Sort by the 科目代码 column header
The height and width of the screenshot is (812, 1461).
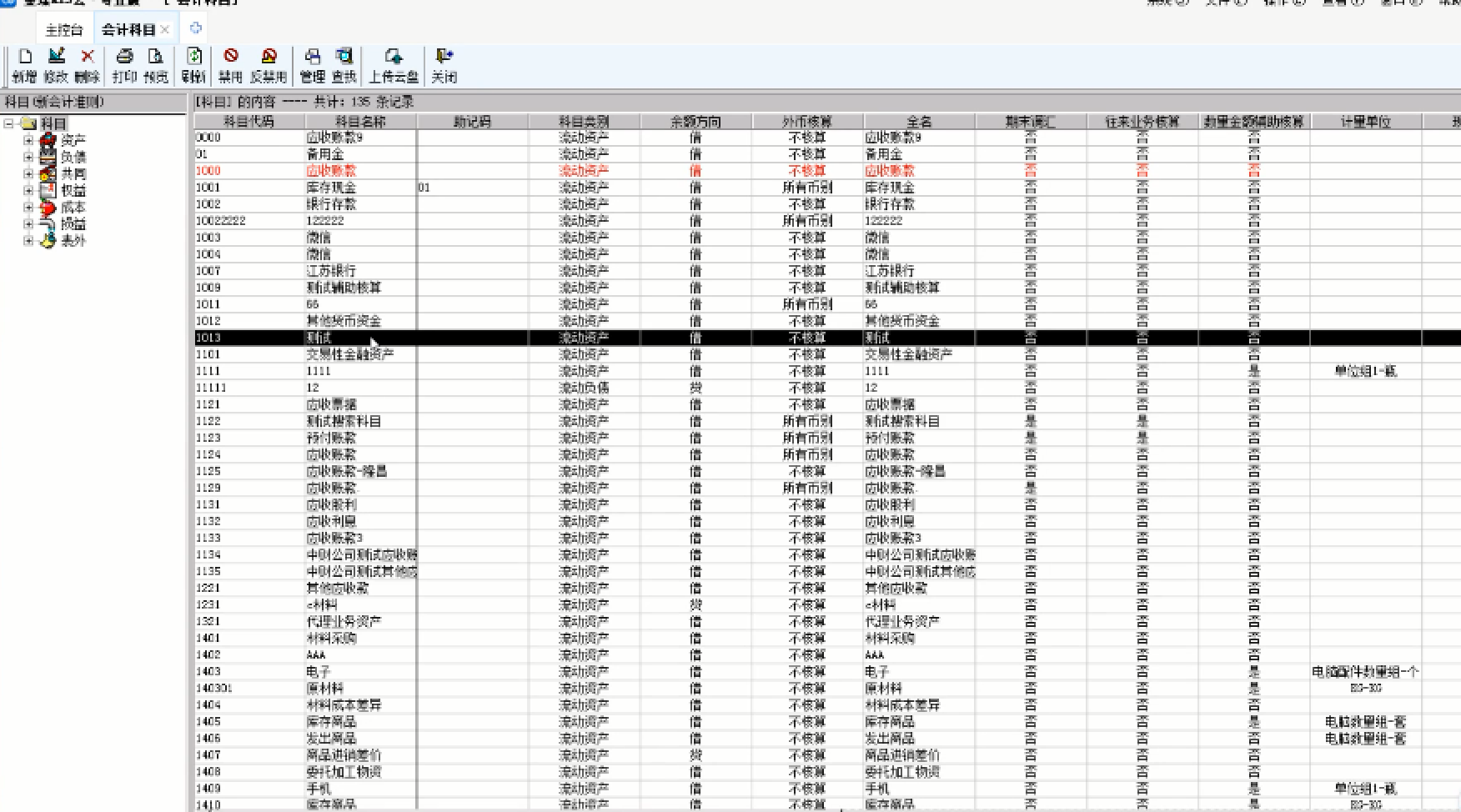[249, 122]
